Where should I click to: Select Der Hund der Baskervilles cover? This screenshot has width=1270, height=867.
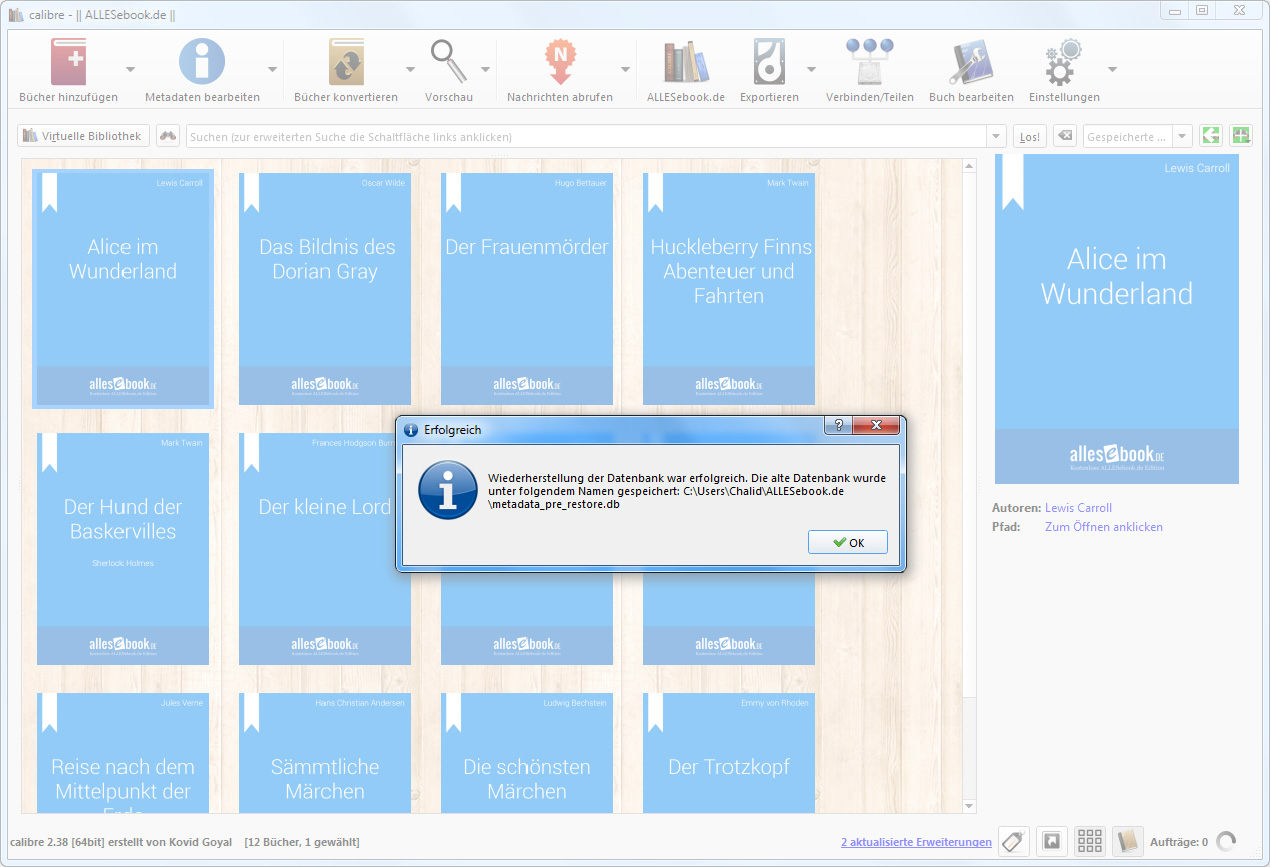[x=123, y=549]
